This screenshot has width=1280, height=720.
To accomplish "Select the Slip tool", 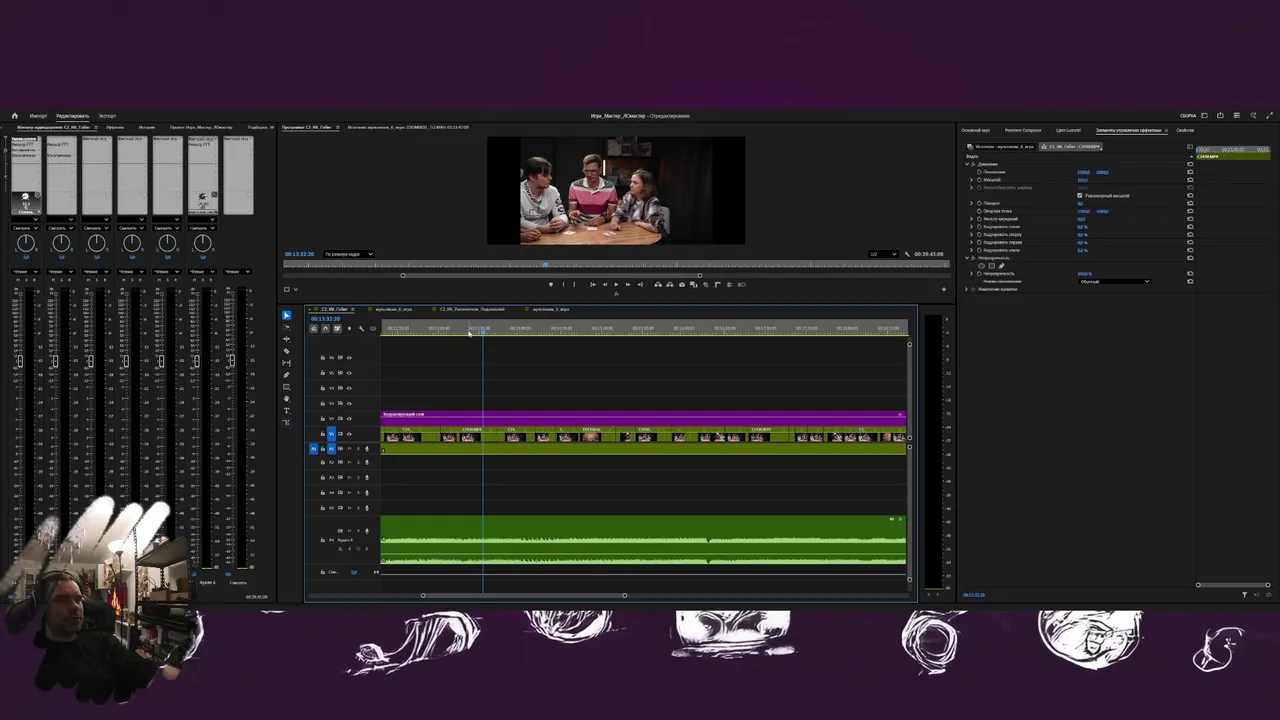I will coord(286,363).
